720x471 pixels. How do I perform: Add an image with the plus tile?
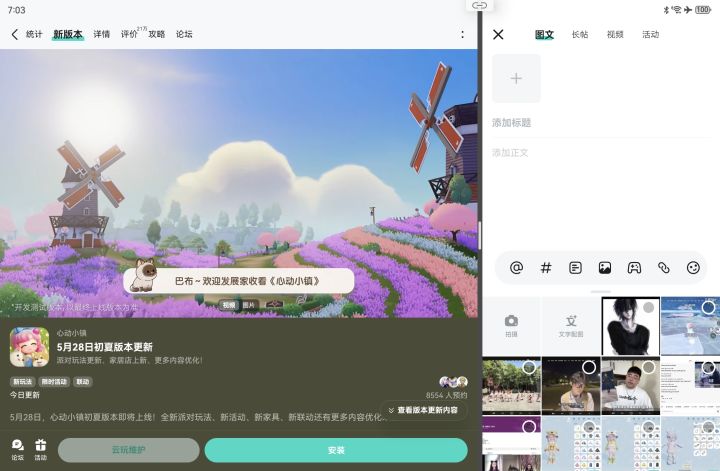(516, 78)
